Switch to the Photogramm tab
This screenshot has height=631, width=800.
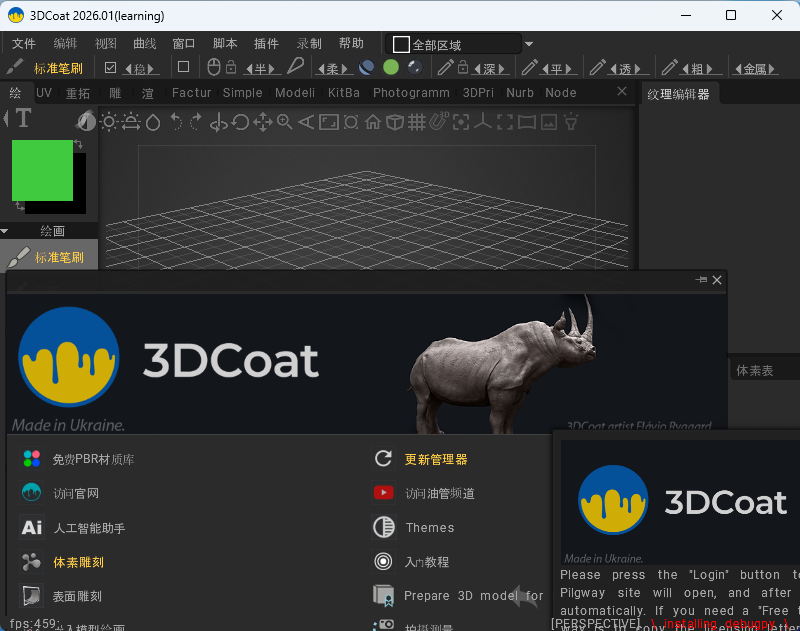[411, 93]
